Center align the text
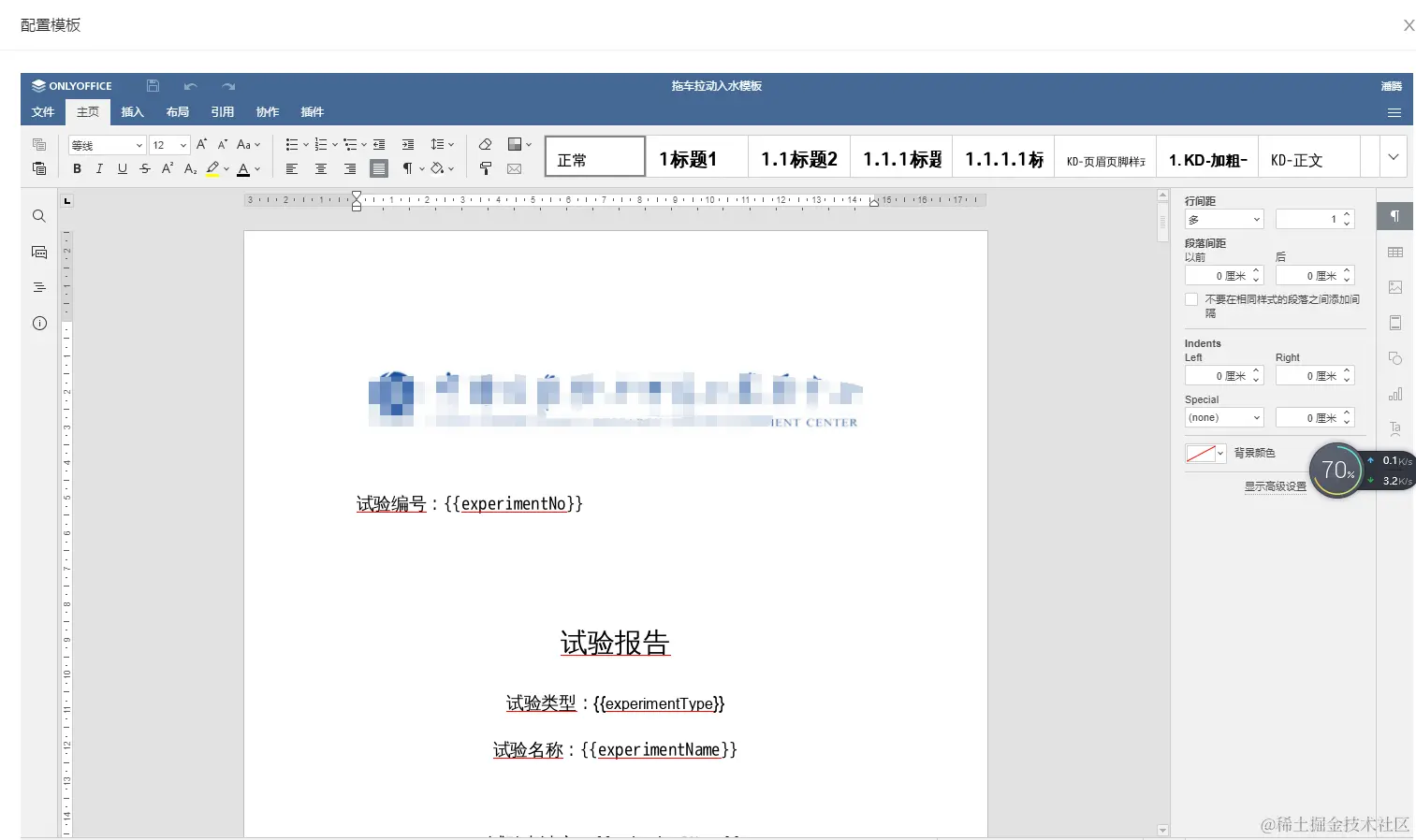This screenshot has height=840, width=1416. click(321, 169)
